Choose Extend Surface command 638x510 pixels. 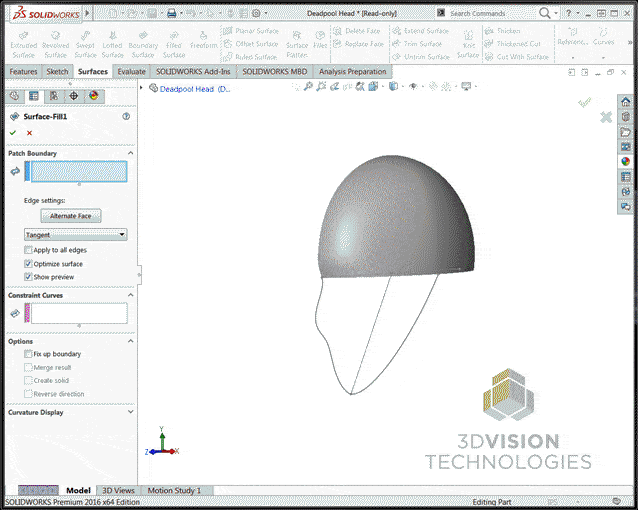(420, 31)
